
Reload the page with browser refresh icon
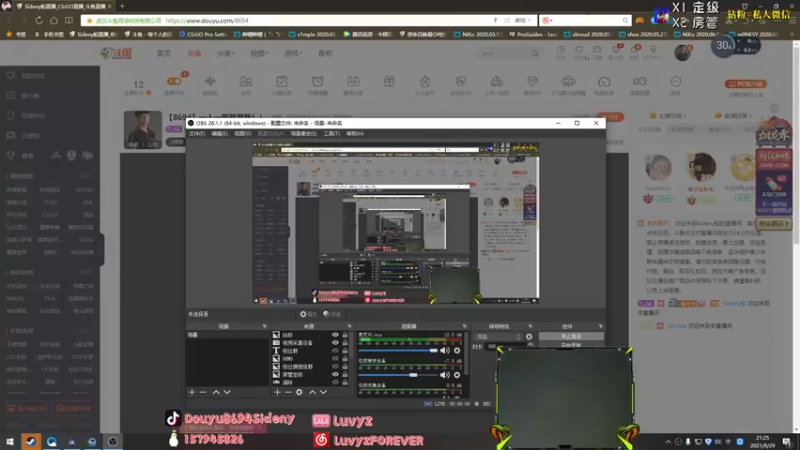[39, 20]
